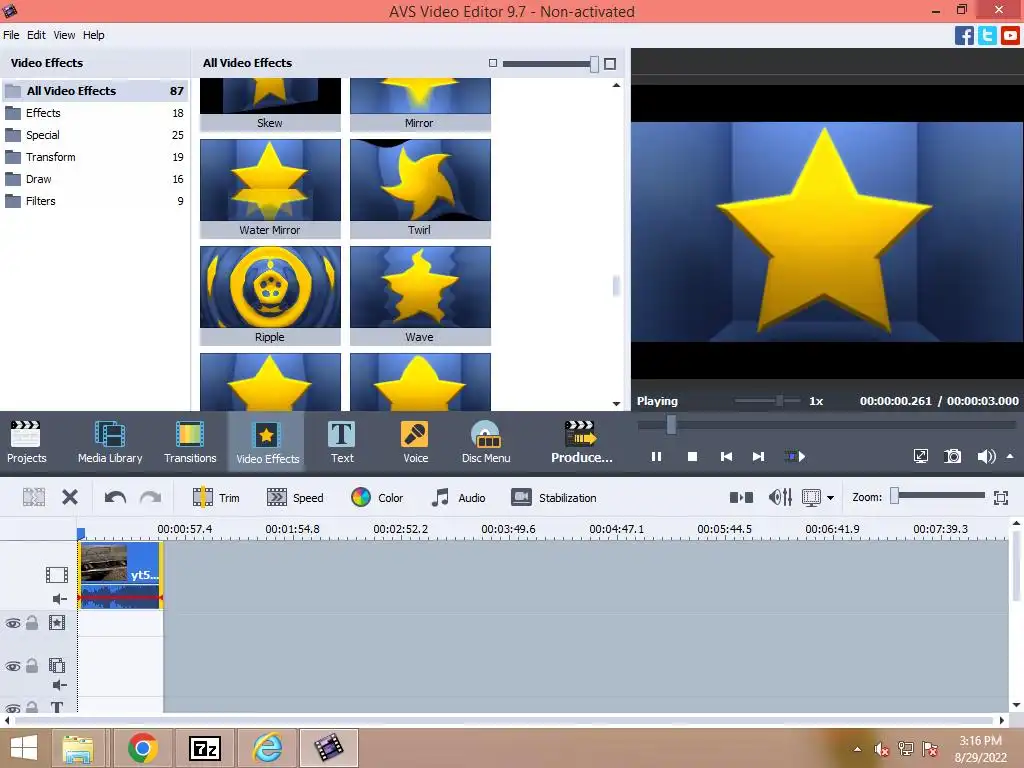Redo the last action
The width and height of the screenshot is (1024, 768).
click(x=150, y=498)
